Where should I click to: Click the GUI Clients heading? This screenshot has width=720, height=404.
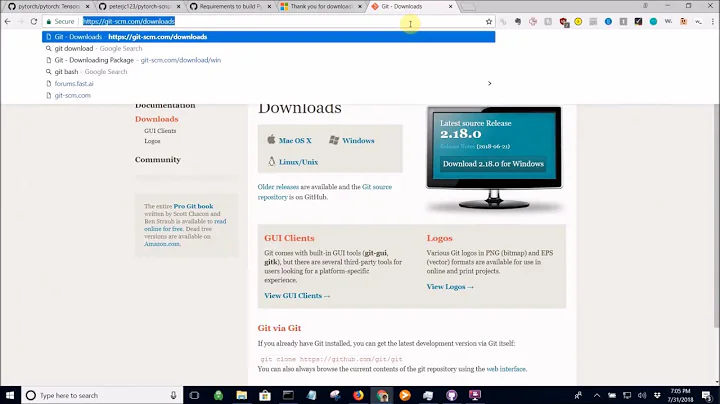point(289,238)
